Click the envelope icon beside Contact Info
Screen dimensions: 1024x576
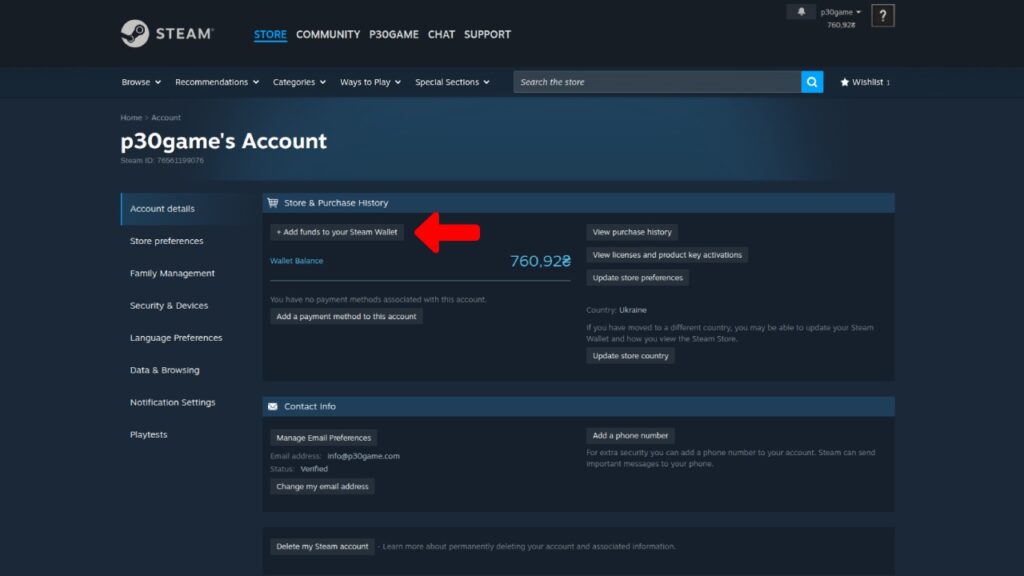[x=273, y=406]
